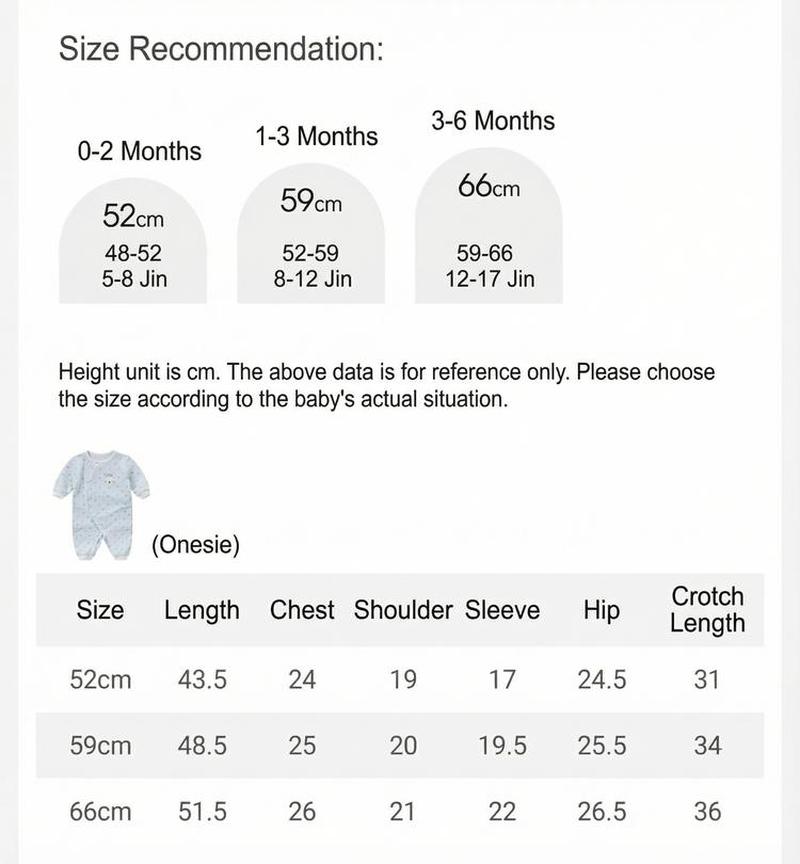The width and height of the screenshot is (800, 864).
Task: Click the Size Recommendation heading
Action: pos(221,48)
